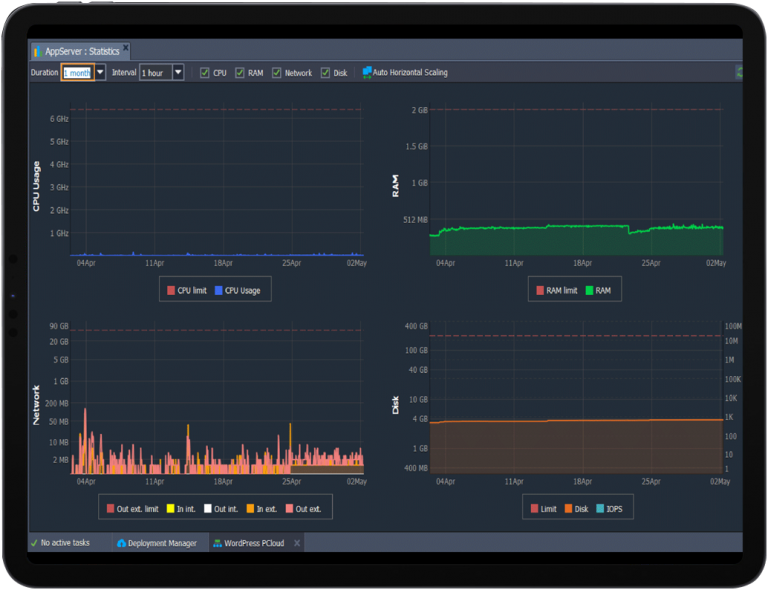This screenshot has height=590, width=768.
Task: Close the AppServer Statistics tab
Action: pyautogui.click(x=125, y=50)
